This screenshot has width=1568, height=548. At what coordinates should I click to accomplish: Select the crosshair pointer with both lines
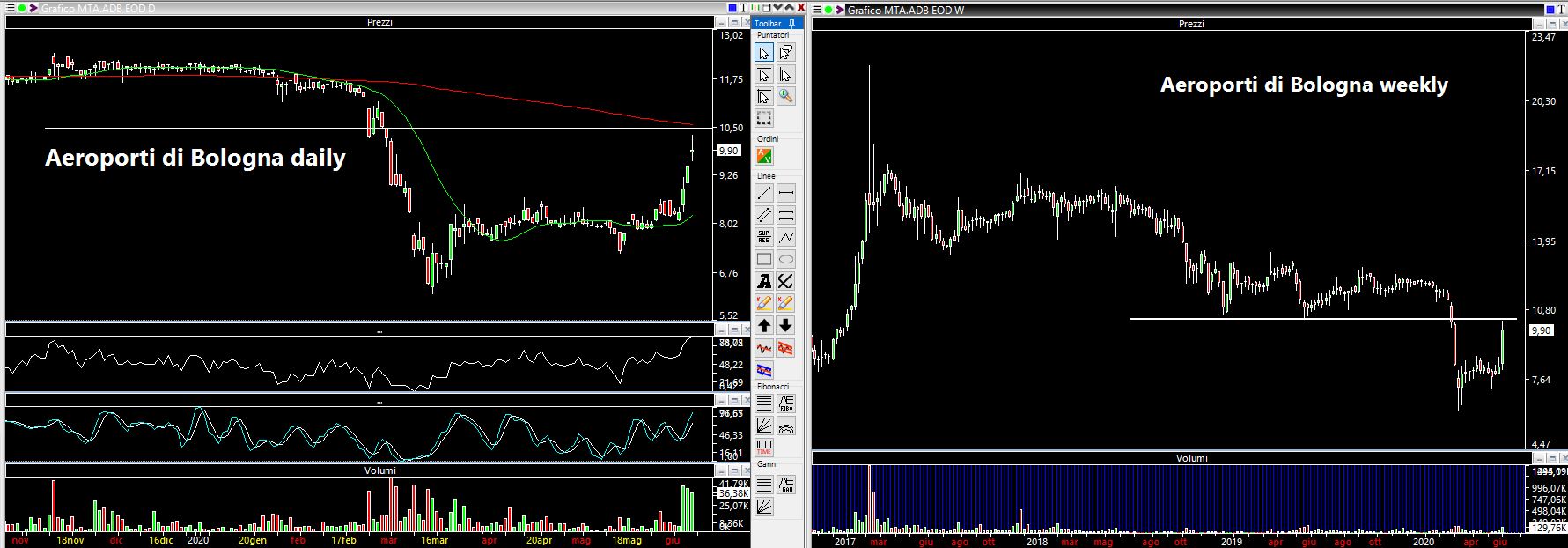click(764, 96)
